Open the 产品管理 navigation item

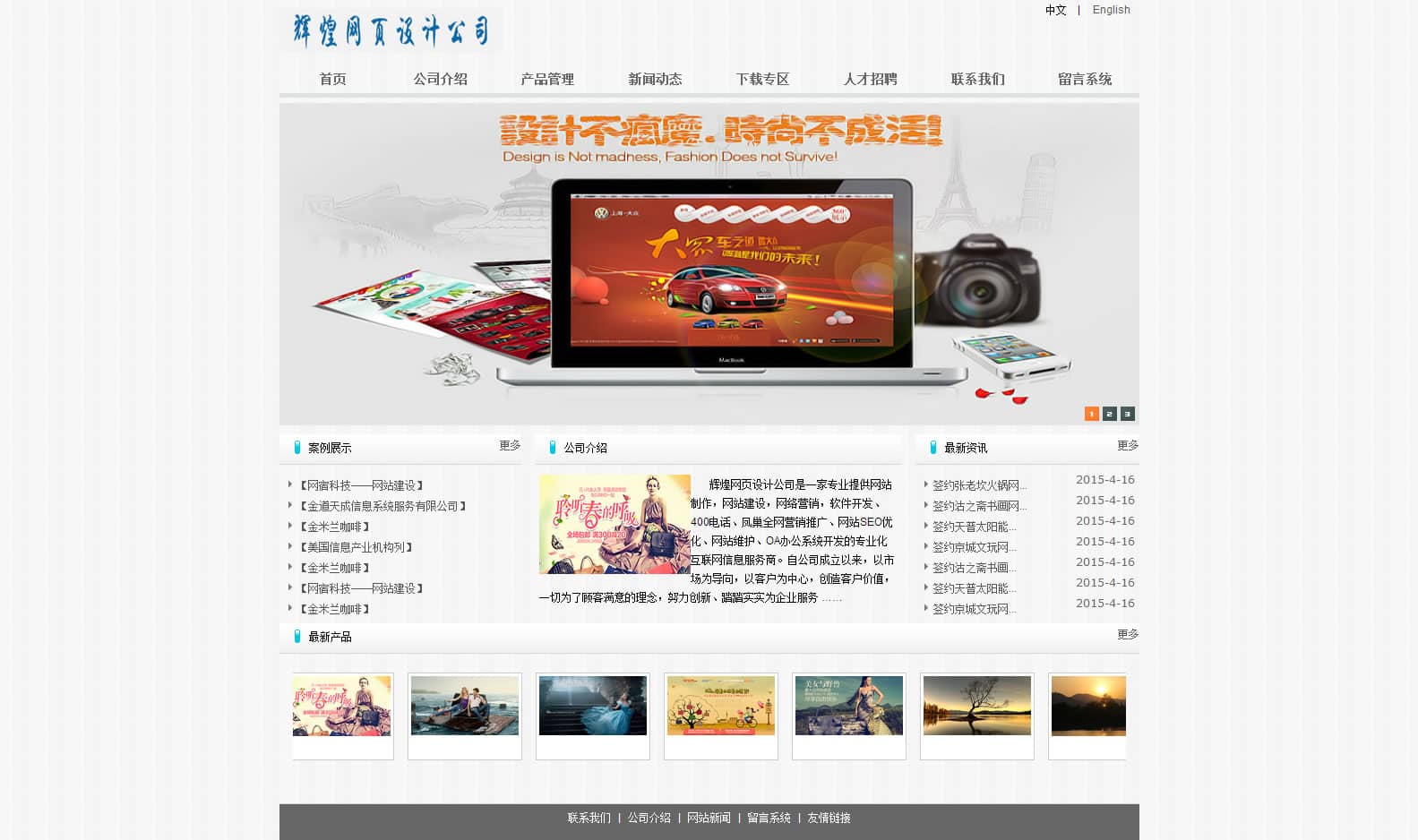click(547, 79)
